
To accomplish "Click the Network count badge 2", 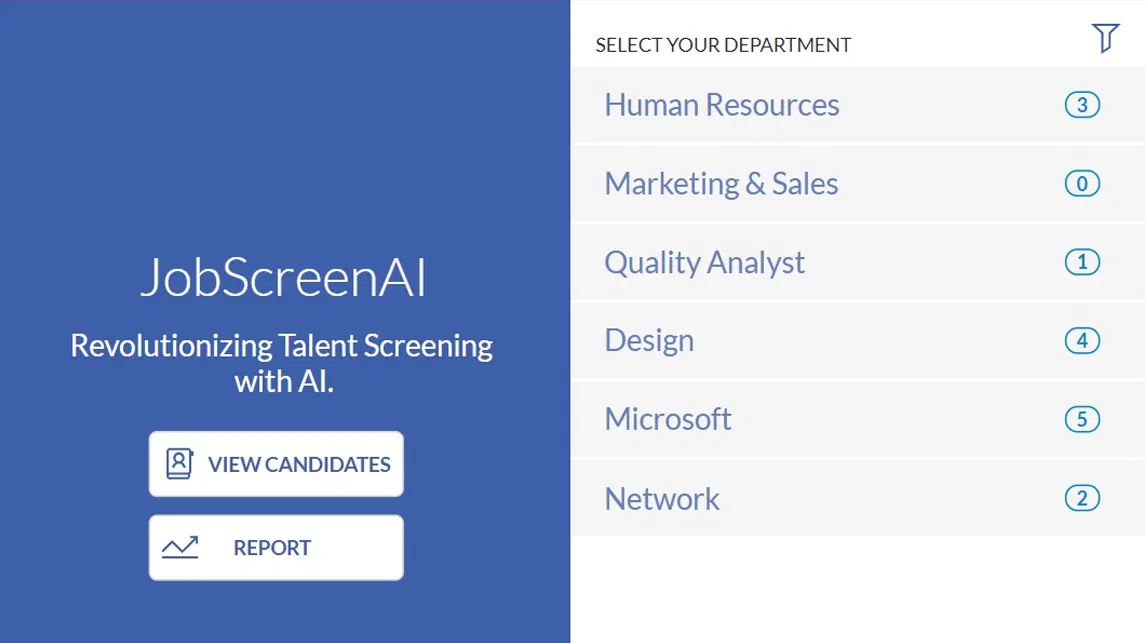I will (x=1082, y=498).
